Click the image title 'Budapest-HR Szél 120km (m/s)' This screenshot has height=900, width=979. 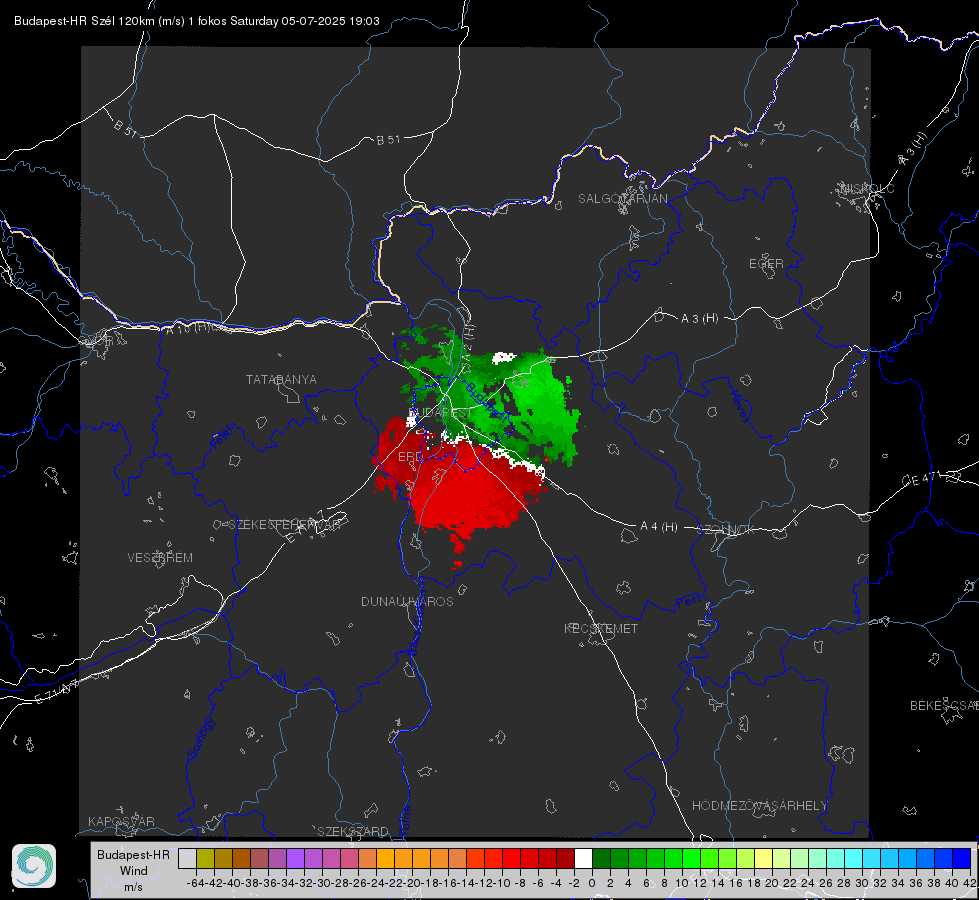point(99,21)
